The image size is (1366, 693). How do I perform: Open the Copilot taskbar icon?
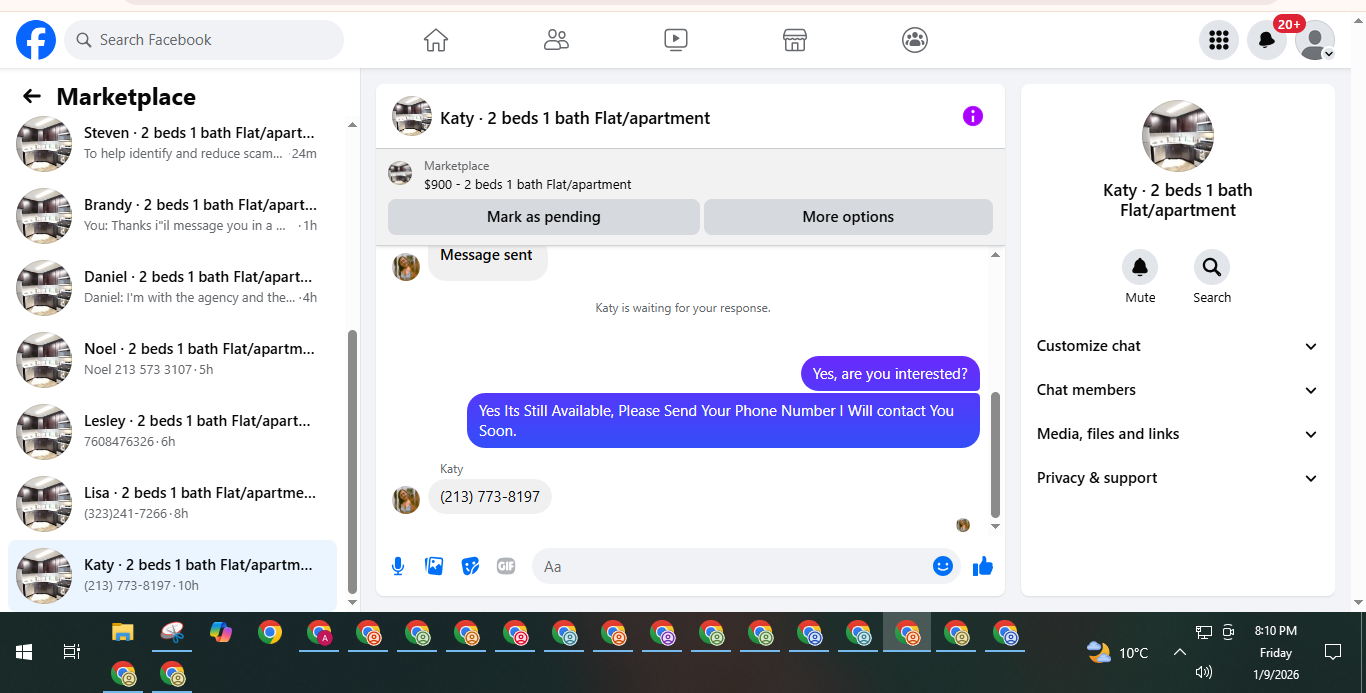tap(221, 632)
